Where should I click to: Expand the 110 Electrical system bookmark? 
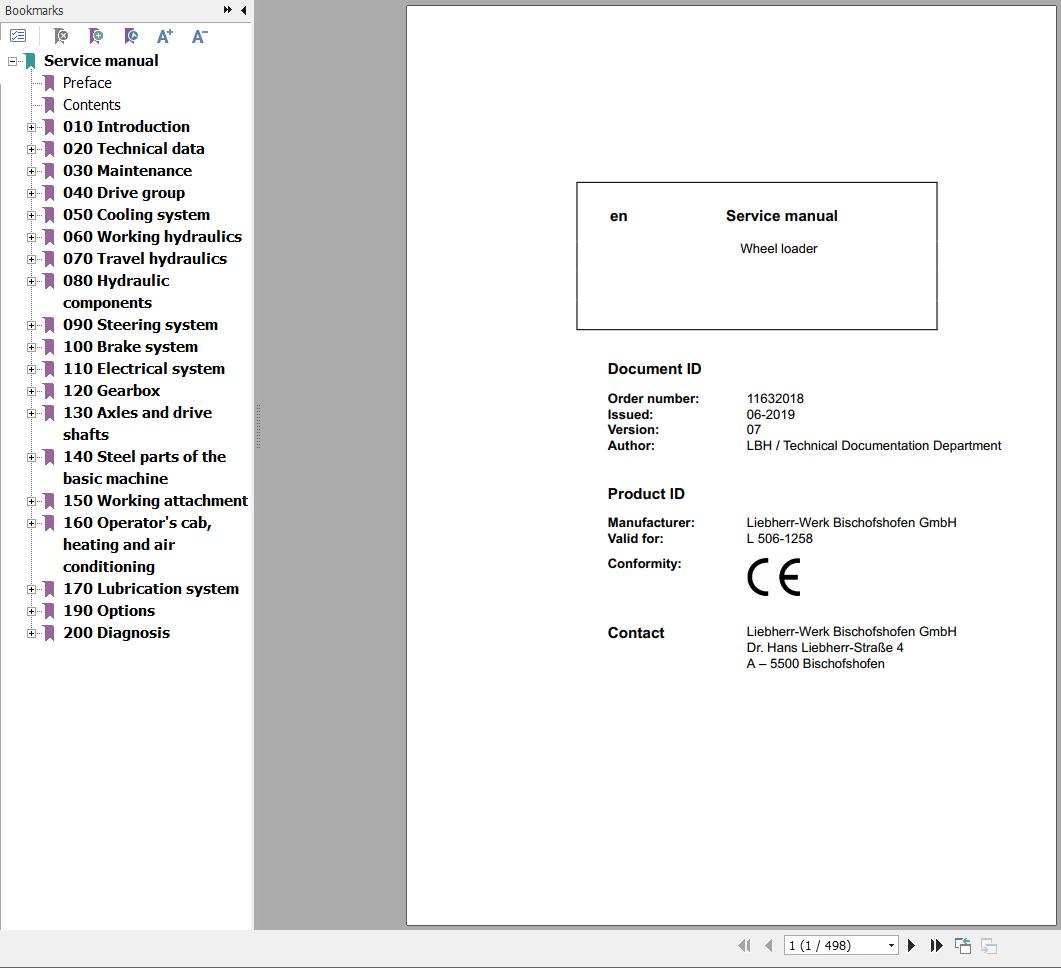point(31,369)
